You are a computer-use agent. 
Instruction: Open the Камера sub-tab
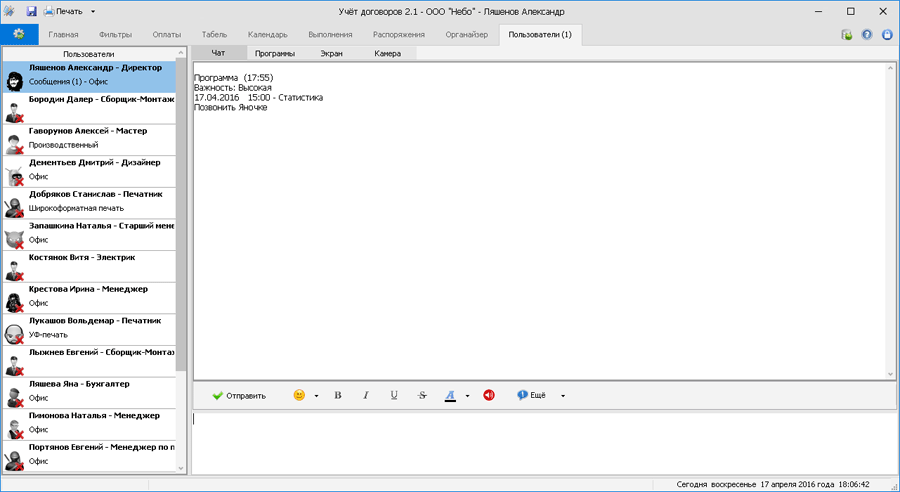(x=387, y=53)
